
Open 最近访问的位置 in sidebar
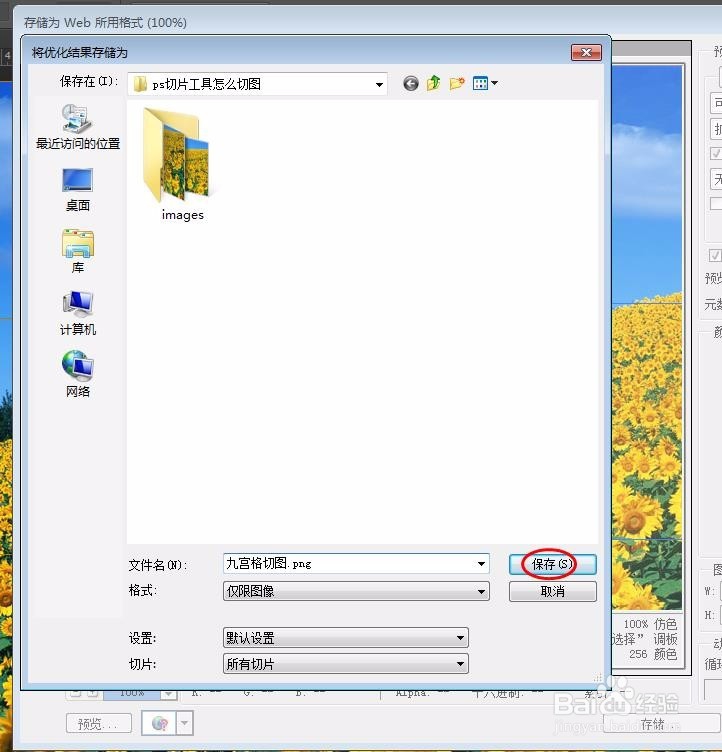tap(78, 127)
